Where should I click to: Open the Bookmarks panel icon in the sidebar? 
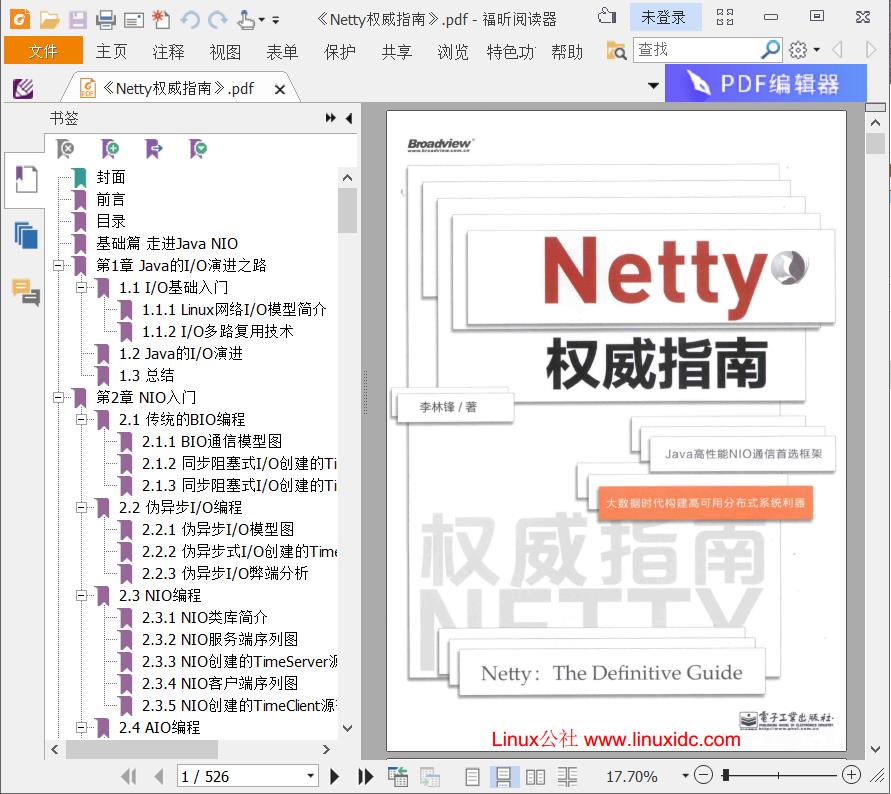point(26,180)
